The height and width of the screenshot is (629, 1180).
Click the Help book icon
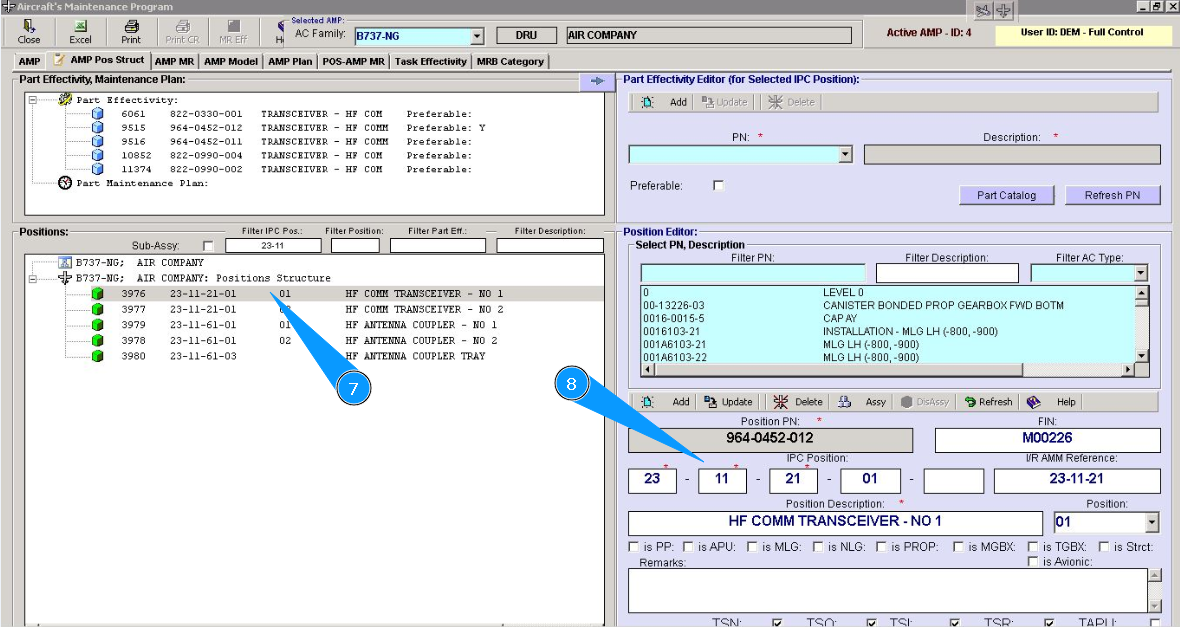click(1033, 402)
